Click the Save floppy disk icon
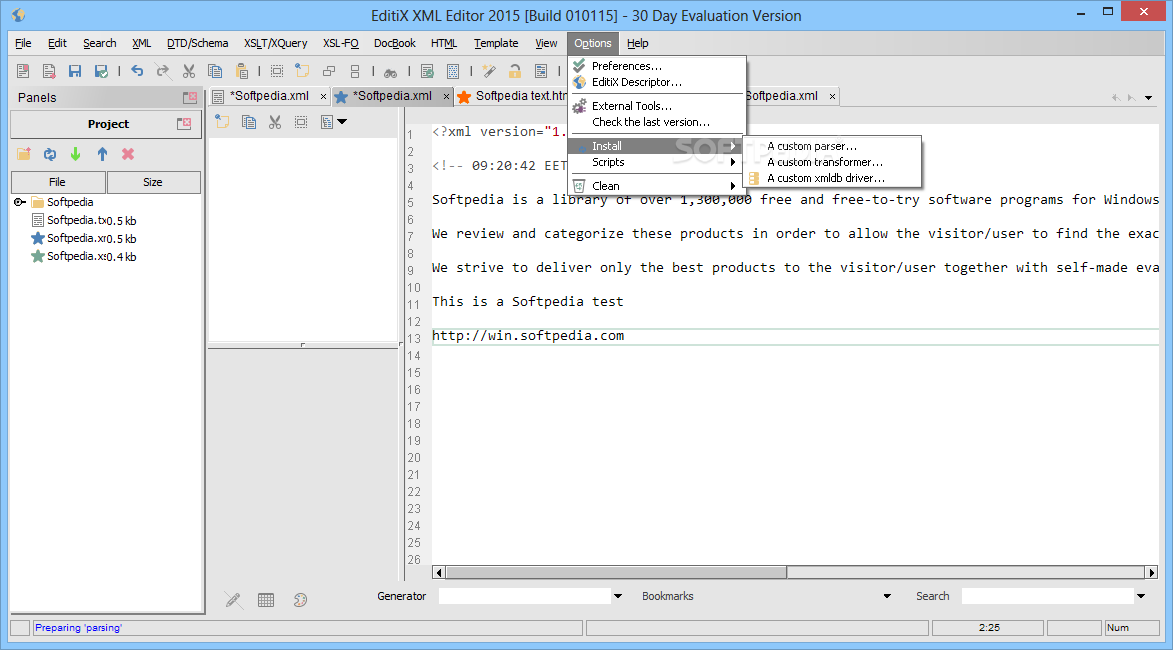This screenshot has width=1173, height=650. tap(75, 71)
